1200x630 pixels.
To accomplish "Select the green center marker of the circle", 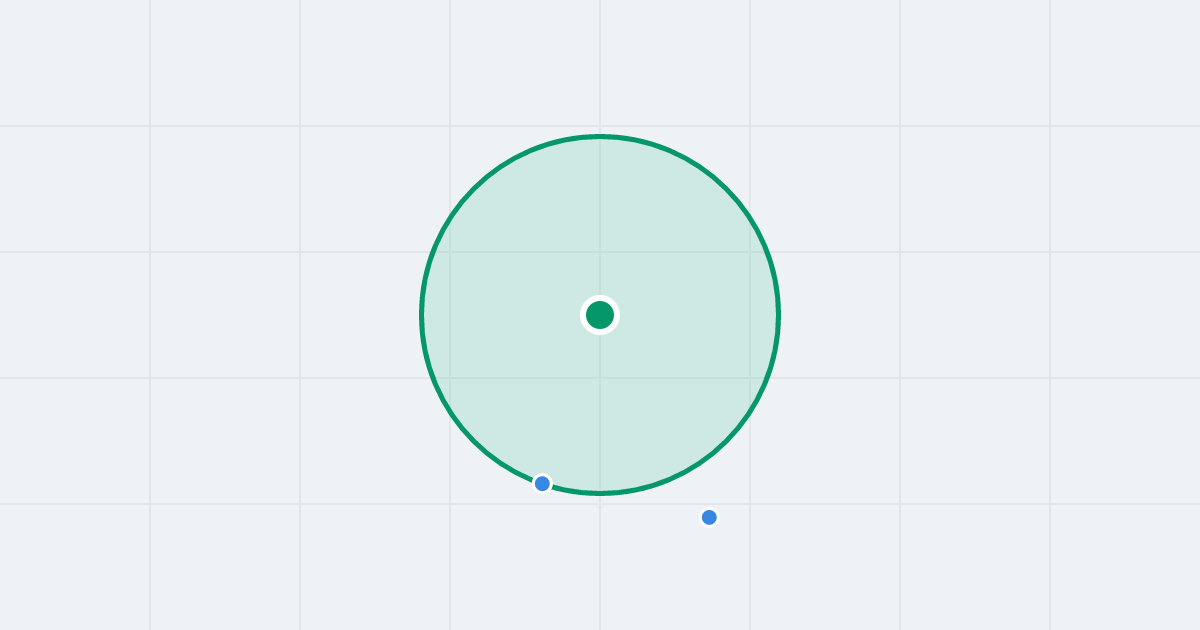I will click(600, 315).
